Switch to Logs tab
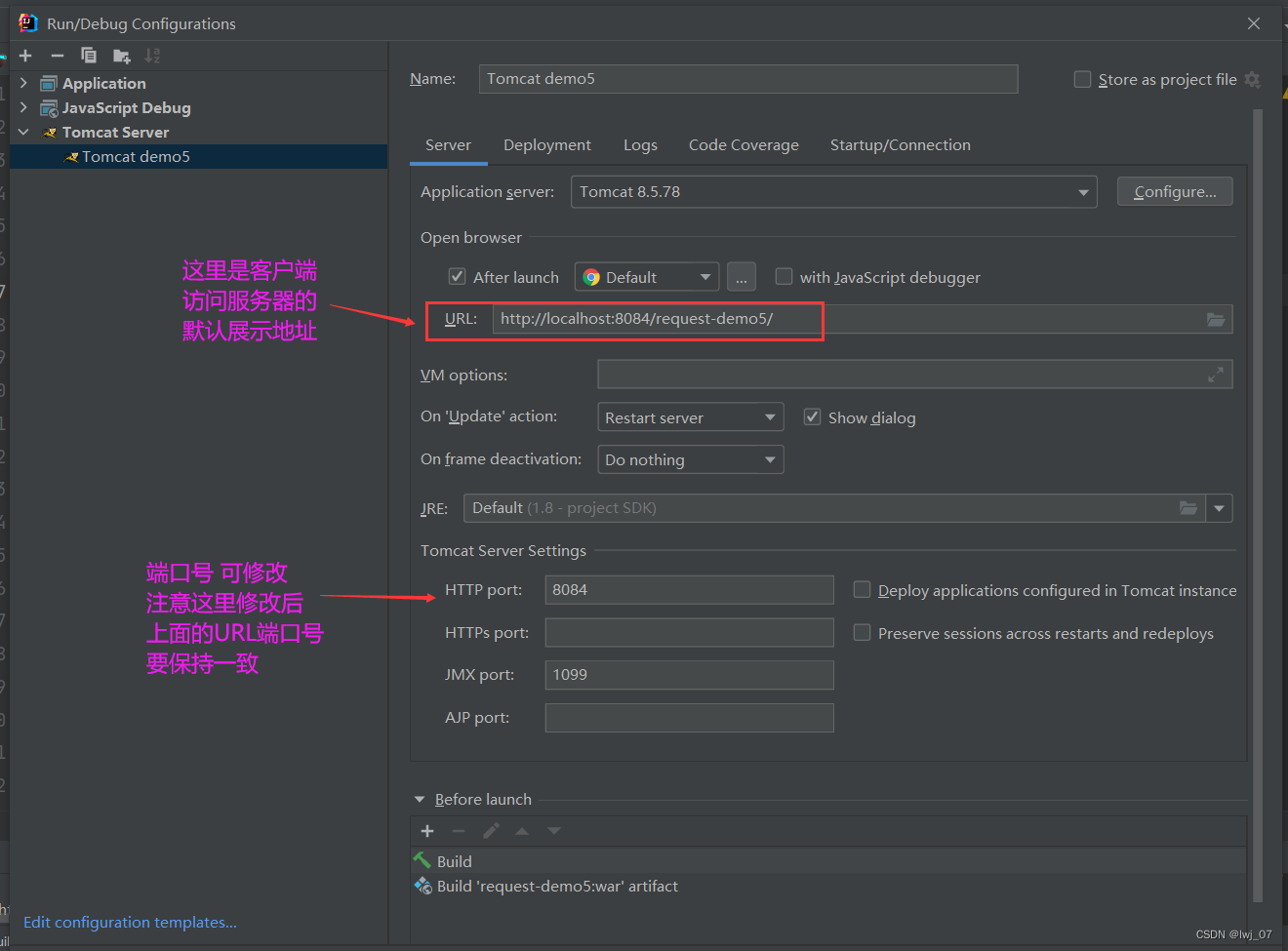1288x951 pixels. 640,145
